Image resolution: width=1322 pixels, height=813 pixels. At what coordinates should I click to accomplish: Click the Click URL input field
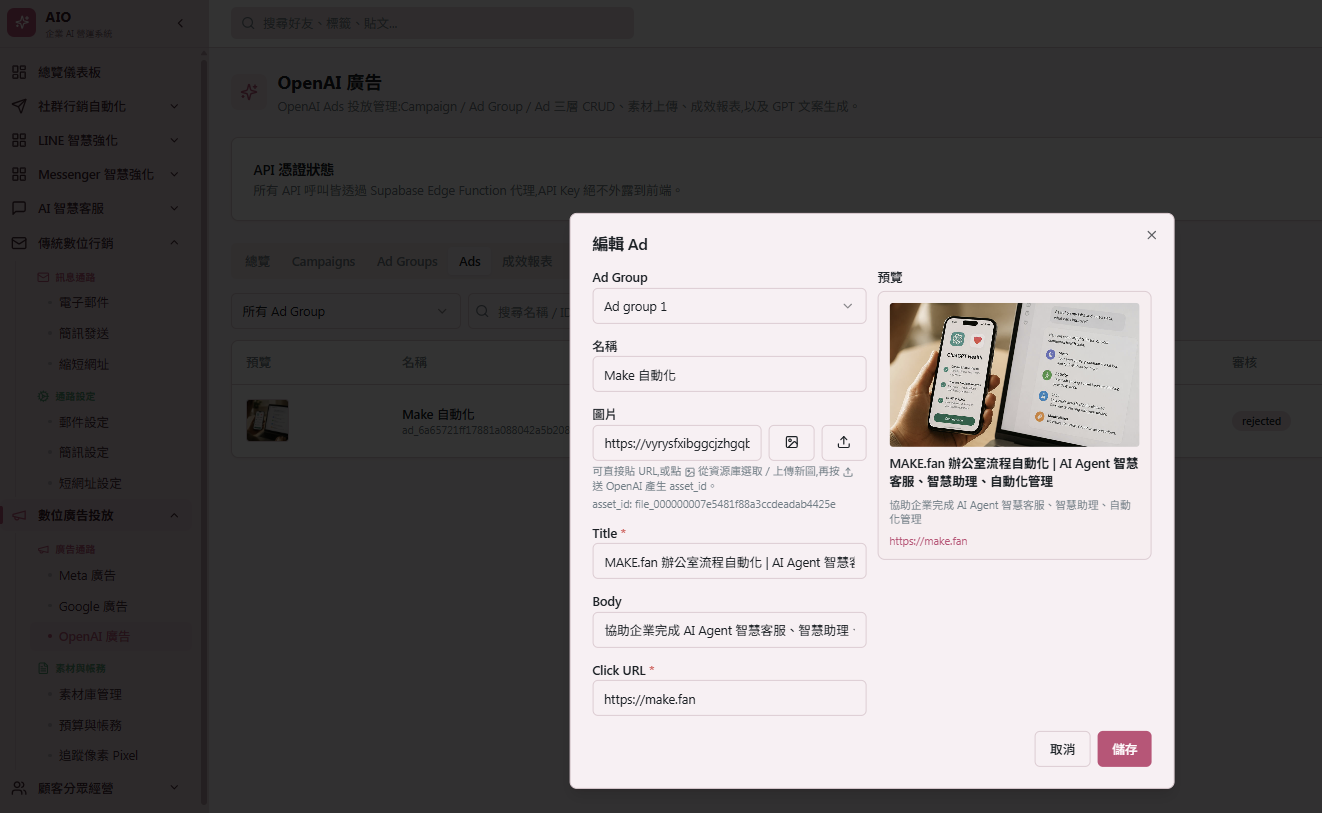click(x=729, y=698)
